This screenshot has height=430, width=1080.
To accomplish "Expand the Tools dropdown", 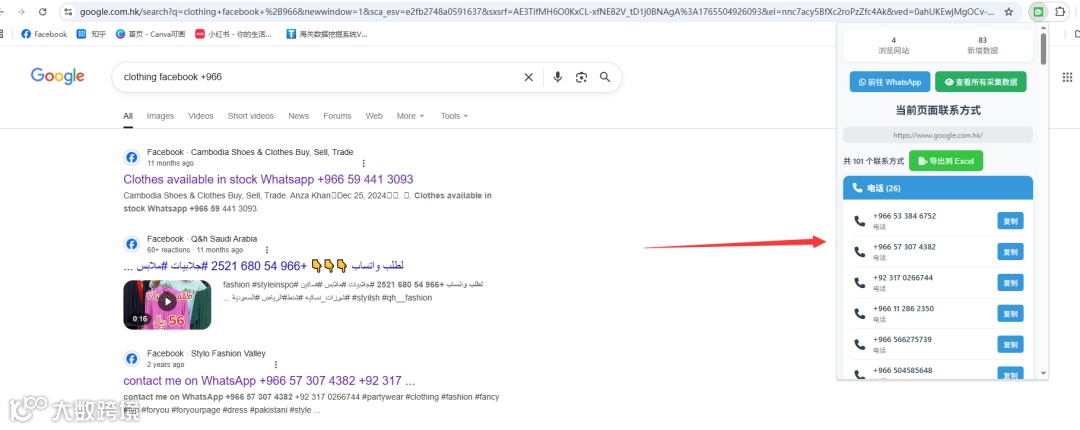I will (454, 116).
